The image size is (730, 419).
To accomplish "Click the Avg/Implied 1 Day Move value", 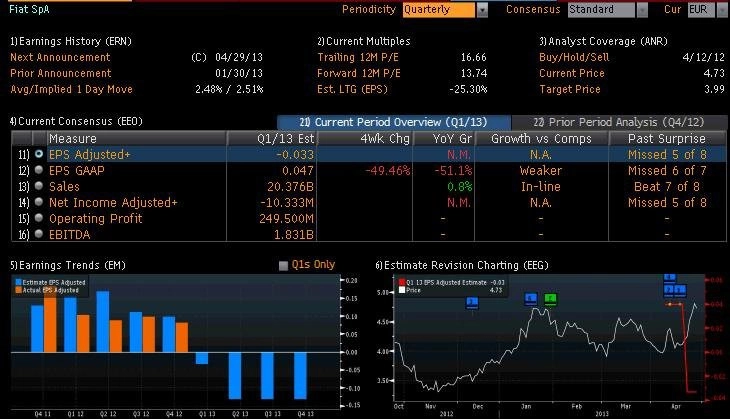I will pyautogui.click(x=229, y=89).
